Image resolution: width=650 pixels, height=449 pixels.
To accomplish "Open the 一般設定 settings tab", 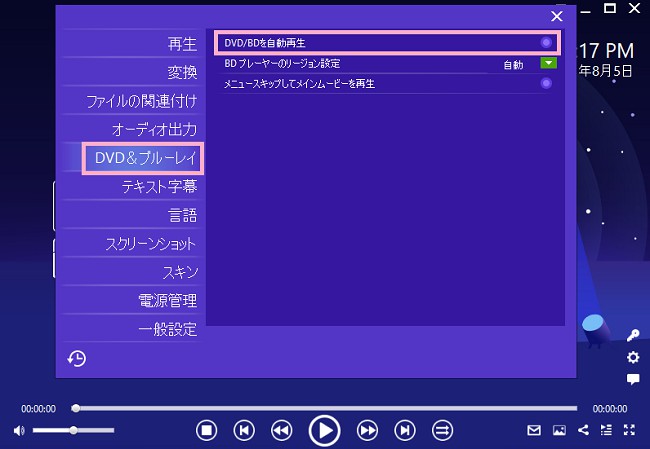I will tap(133, 329).
